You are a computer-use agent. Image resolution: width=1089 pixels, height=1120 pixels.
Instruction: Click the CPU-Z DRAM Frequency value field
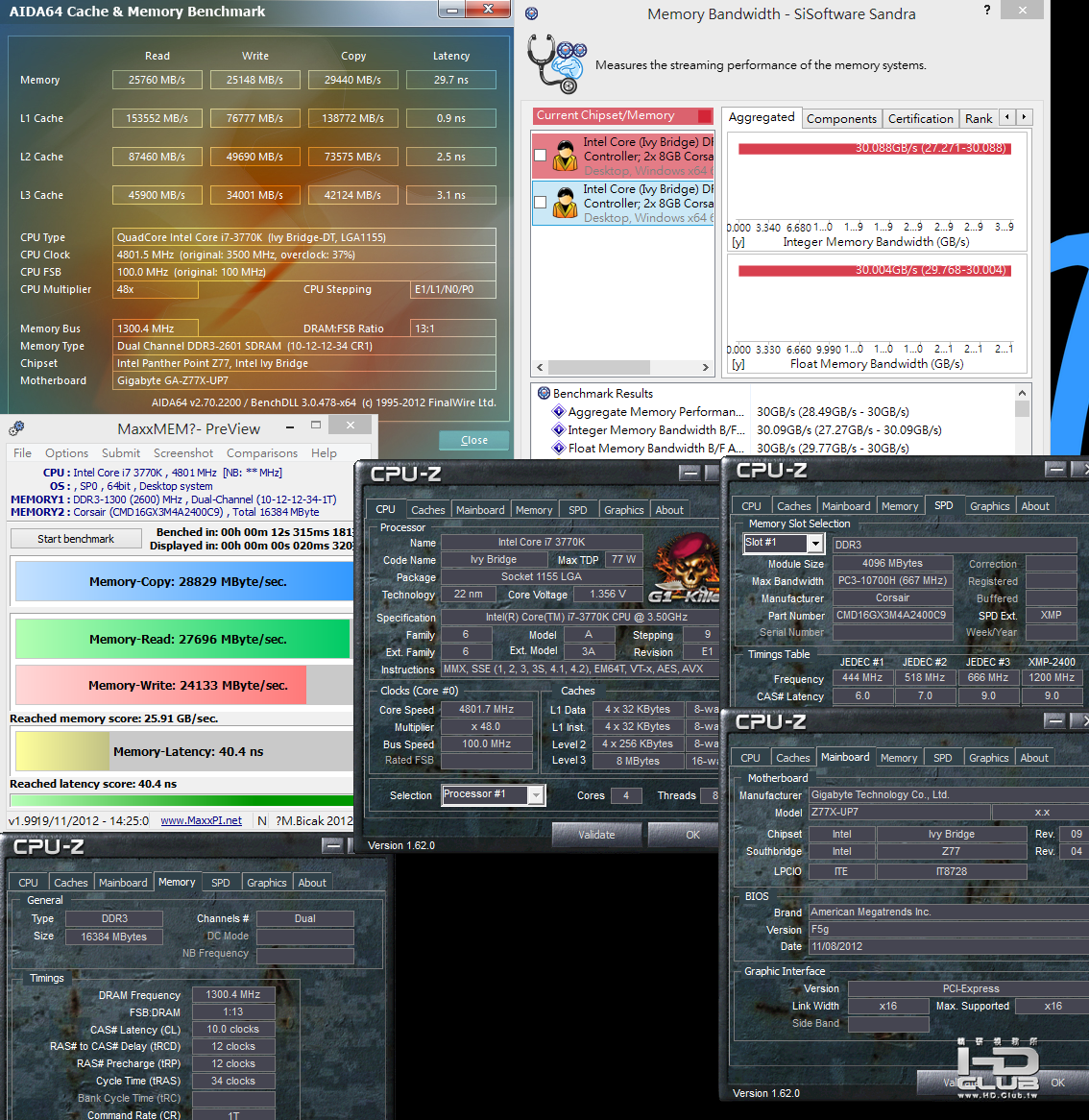pyautogui.click(x=233, y=994)
